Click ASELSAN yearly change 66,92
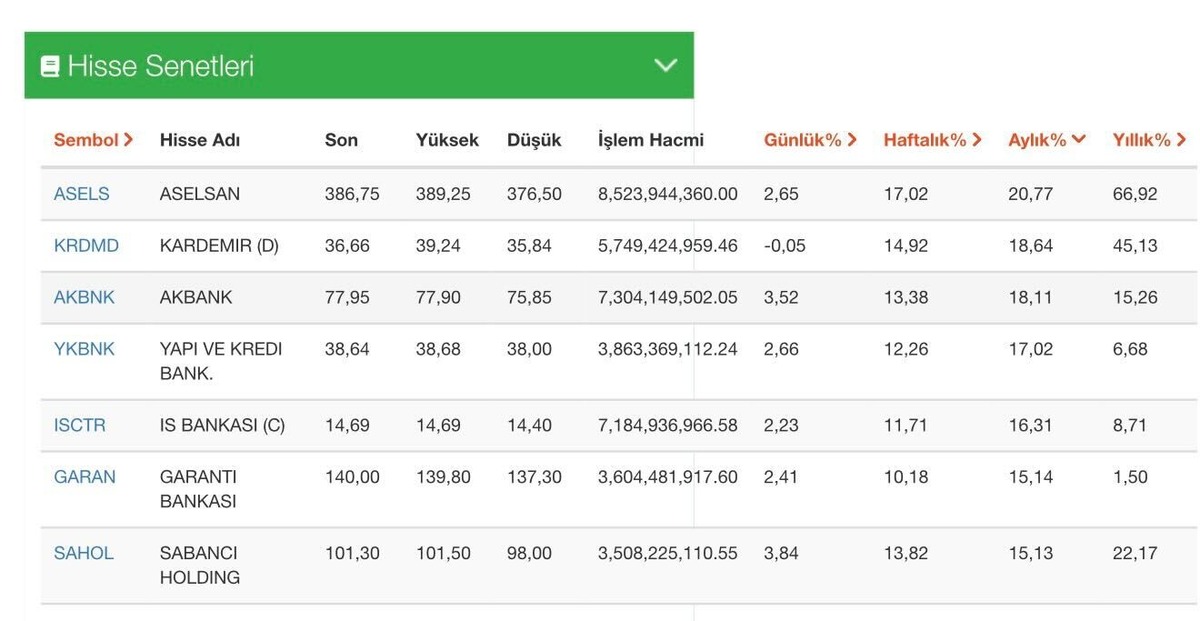 (x=1135, y=194)
